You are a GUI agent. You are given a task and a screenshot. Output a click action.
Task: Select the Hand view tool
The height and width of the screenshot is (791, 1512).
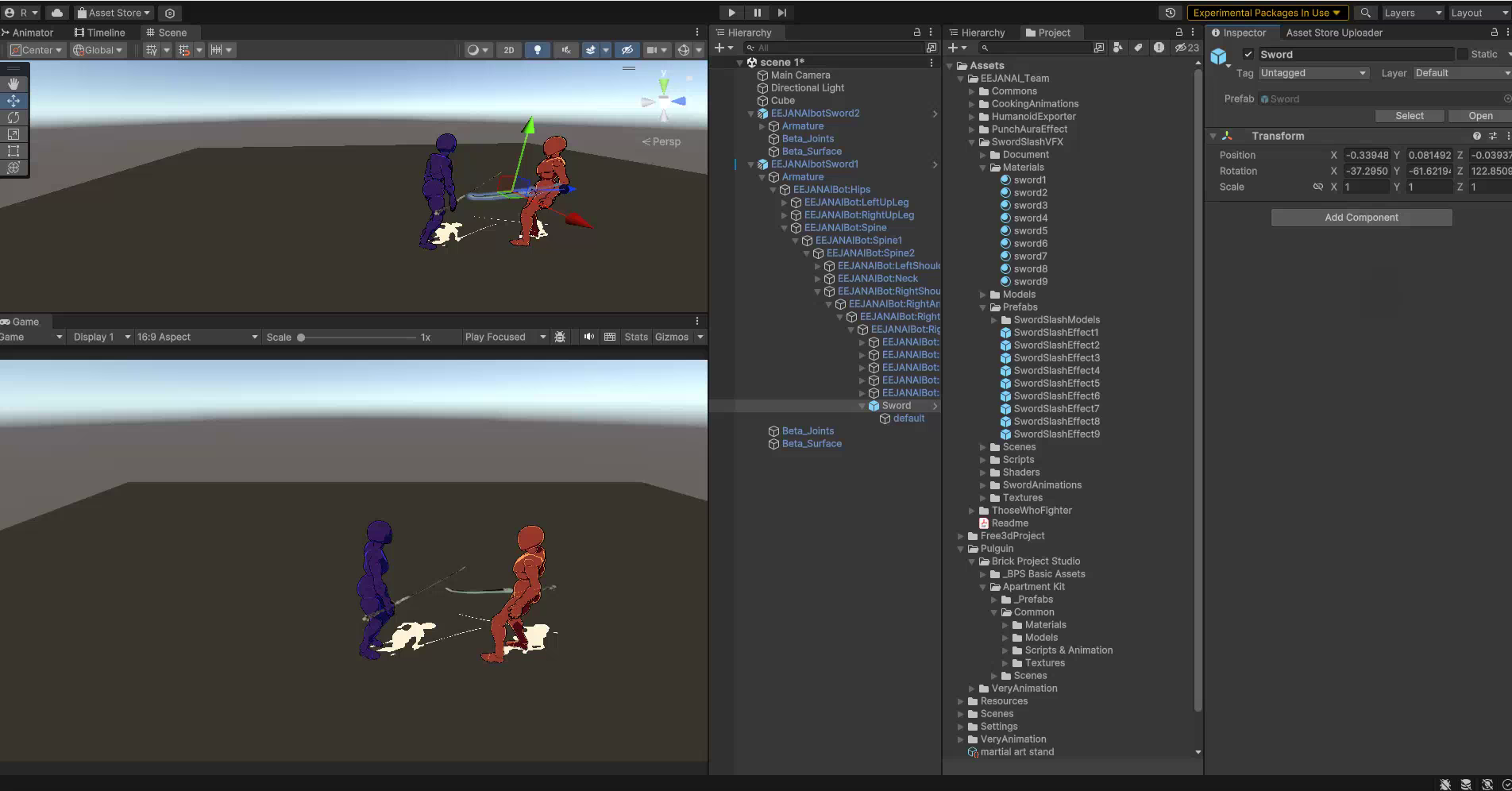point(13,83)
